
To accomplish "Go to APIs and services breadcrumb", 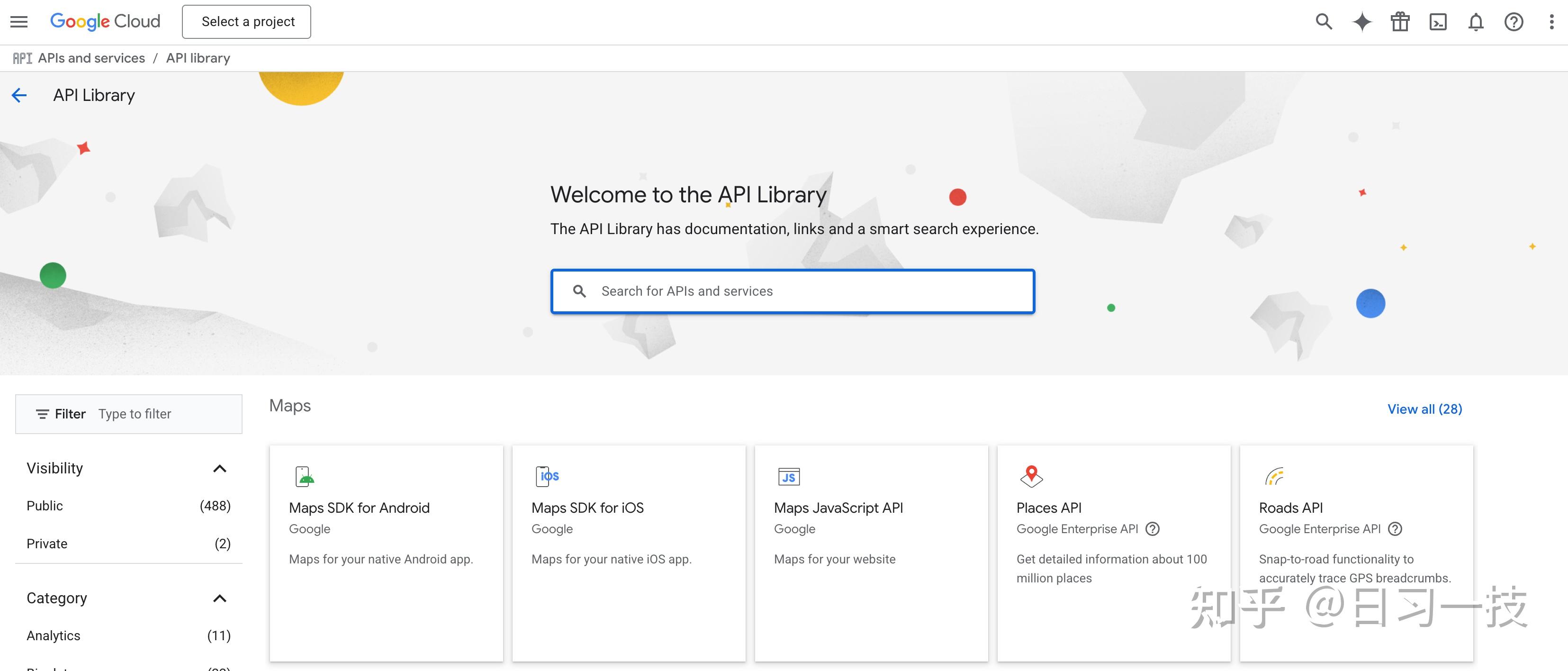I will pyautogui.click(x=91, y=58).
